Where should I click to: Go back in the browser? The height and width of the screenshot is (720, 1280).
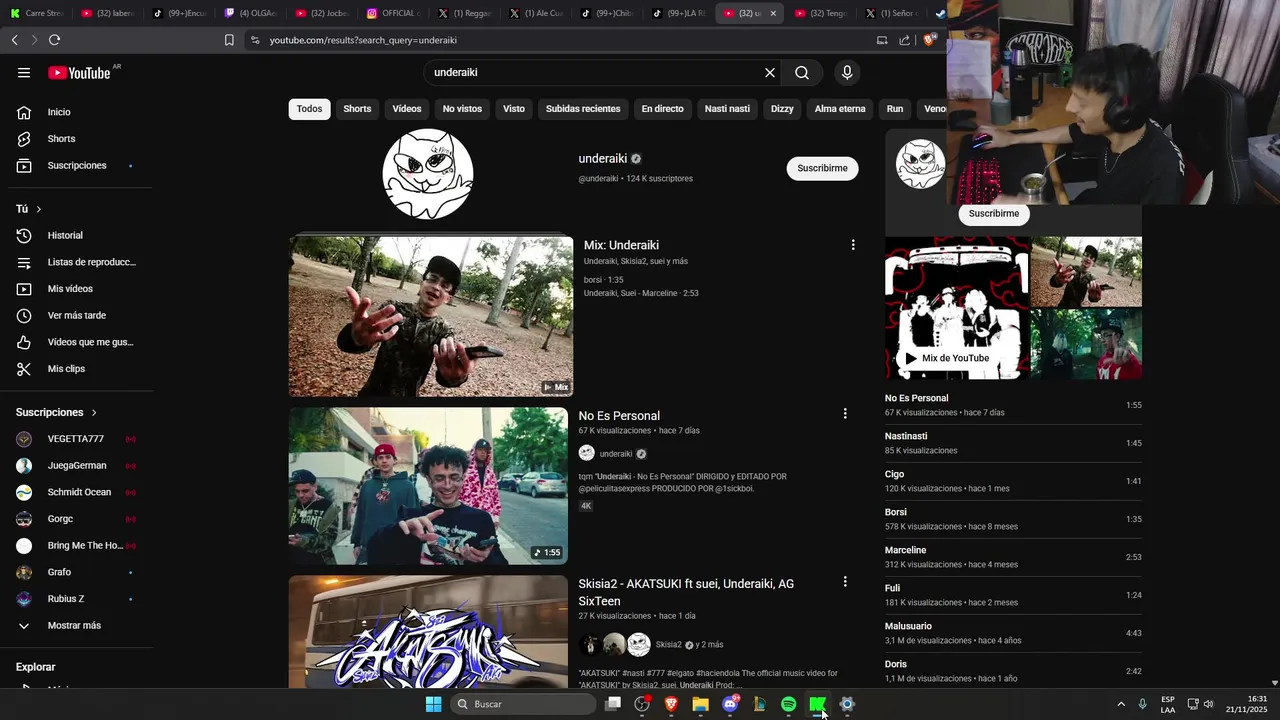[x=14, y=40]
